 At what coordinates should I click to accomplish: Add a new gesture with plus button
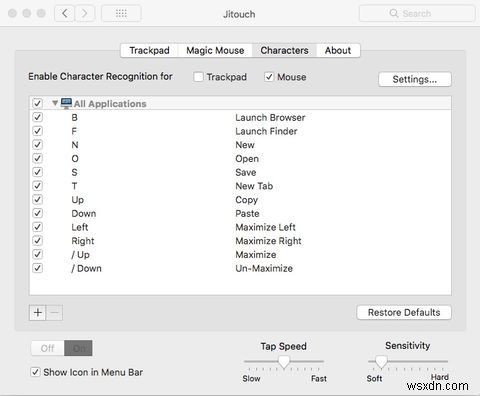click(38, 313)
